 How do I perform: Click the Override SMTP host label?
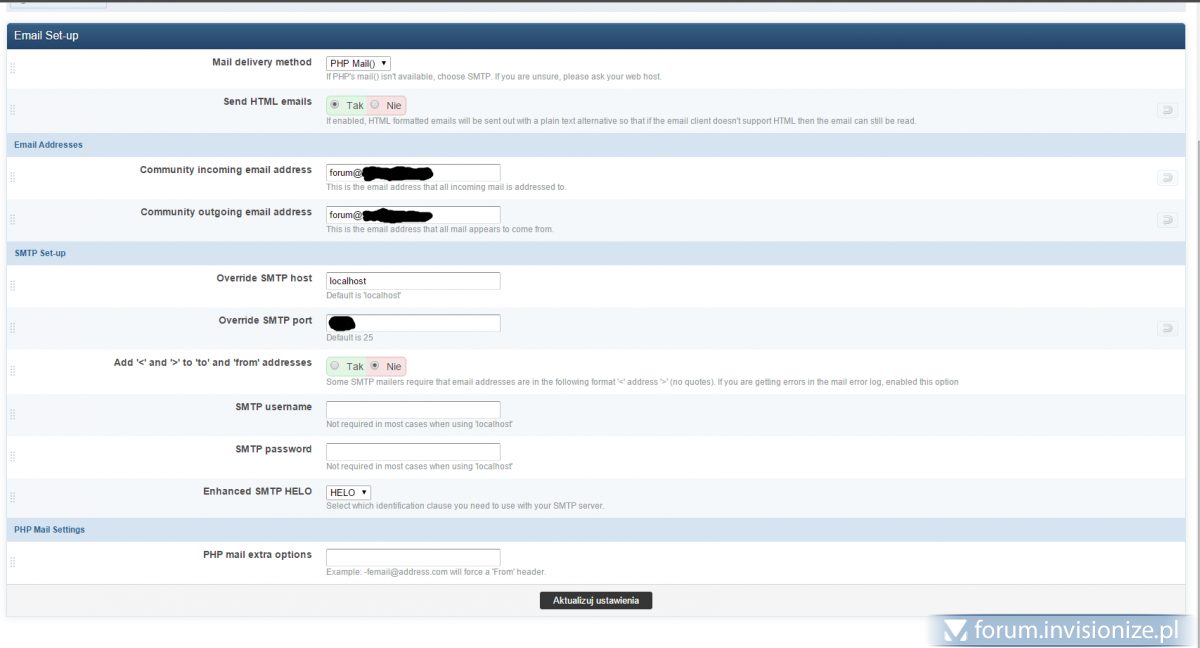[264, 278]
